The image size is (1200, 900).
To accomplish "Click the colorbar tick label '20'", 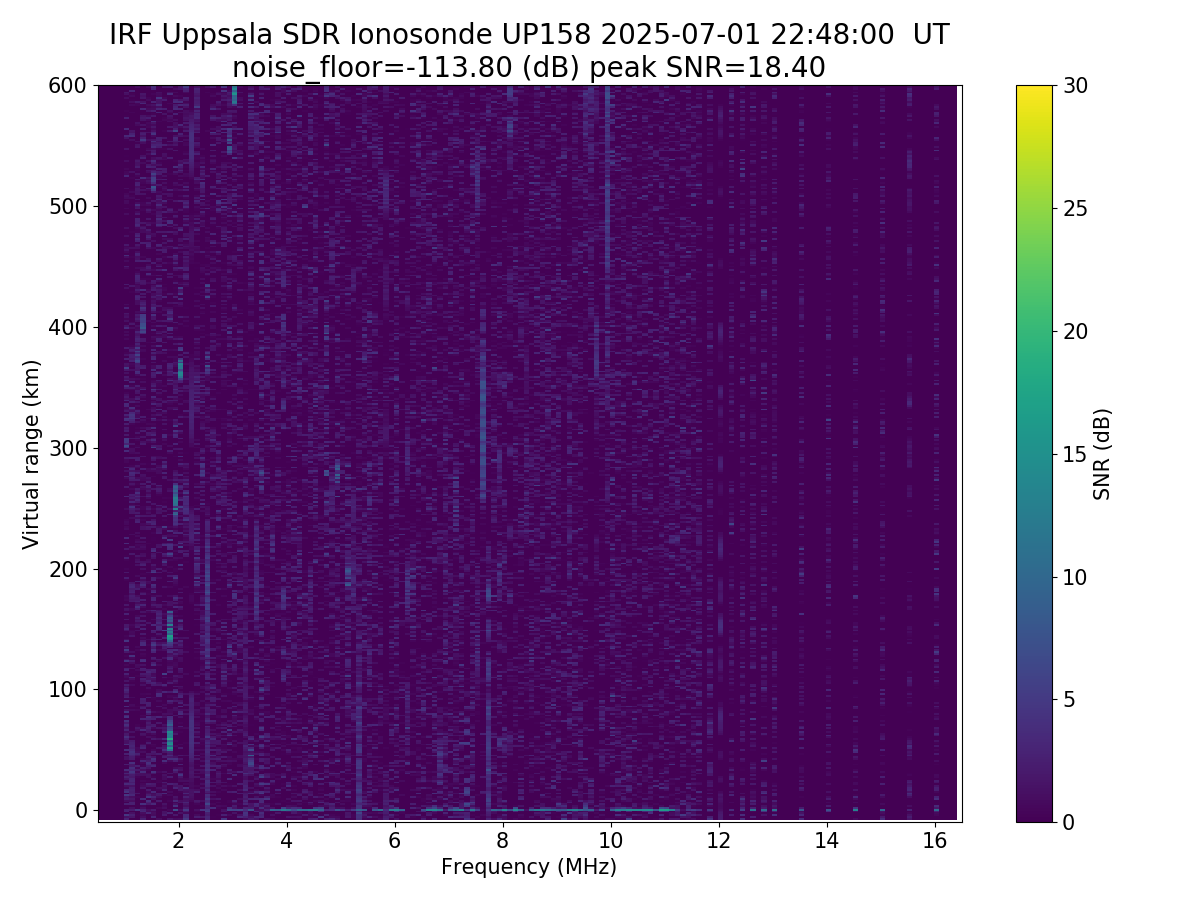I will pyautogui.click(x=1077, y=331).
